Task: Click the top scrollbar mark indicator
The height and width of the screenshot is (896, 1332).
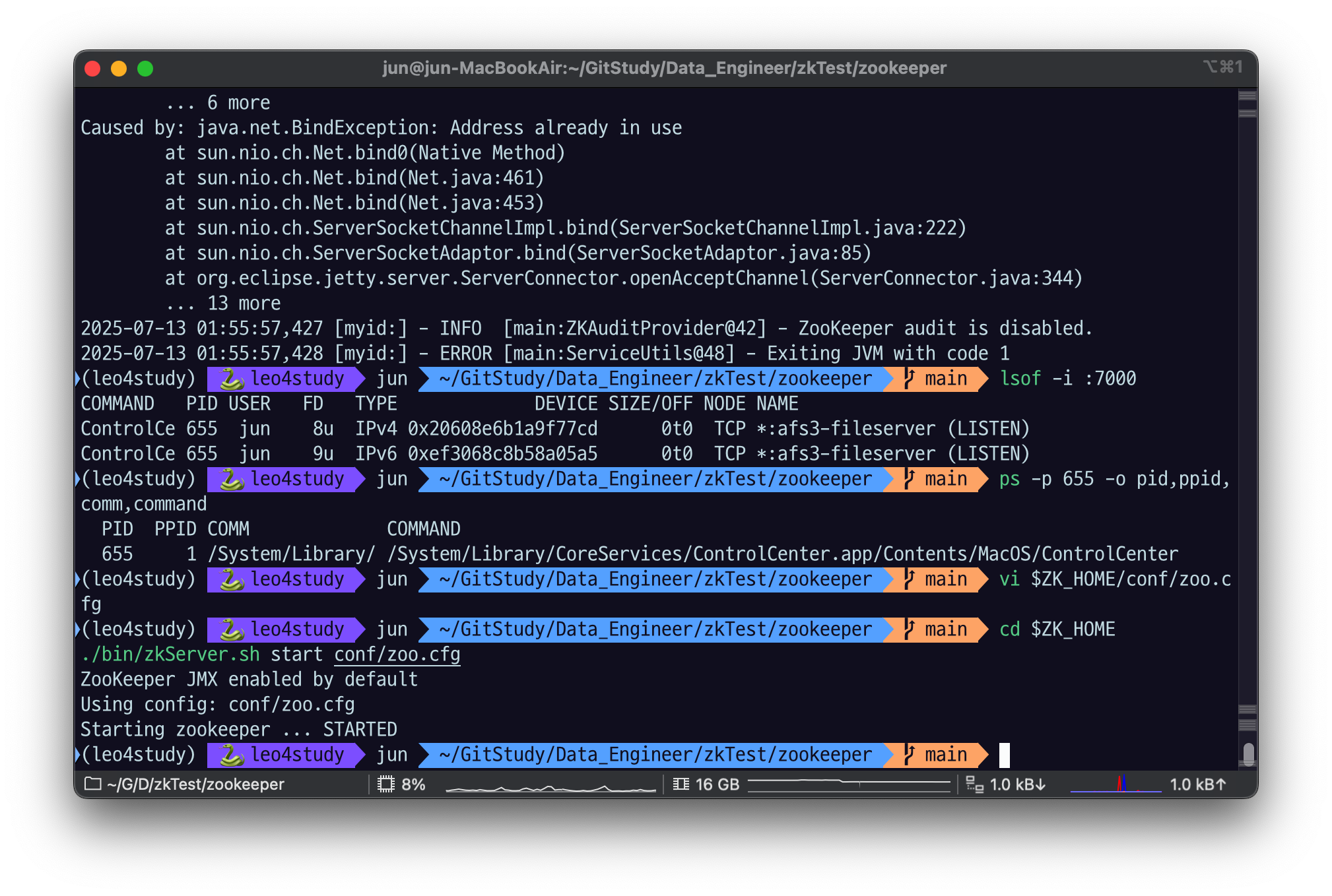Action: [1248, 96]
